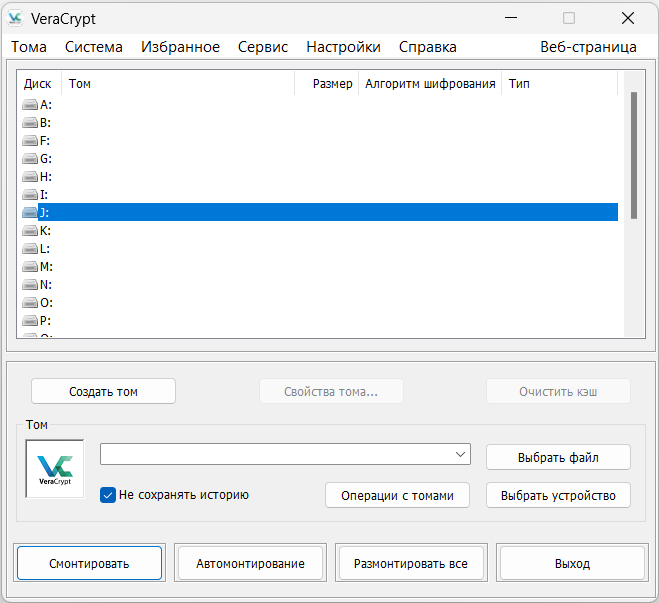This screenshot has width=659, height=603.
Task: Click the drive list vertical scrollbar thumb
Action: click(x=634, y=155)
